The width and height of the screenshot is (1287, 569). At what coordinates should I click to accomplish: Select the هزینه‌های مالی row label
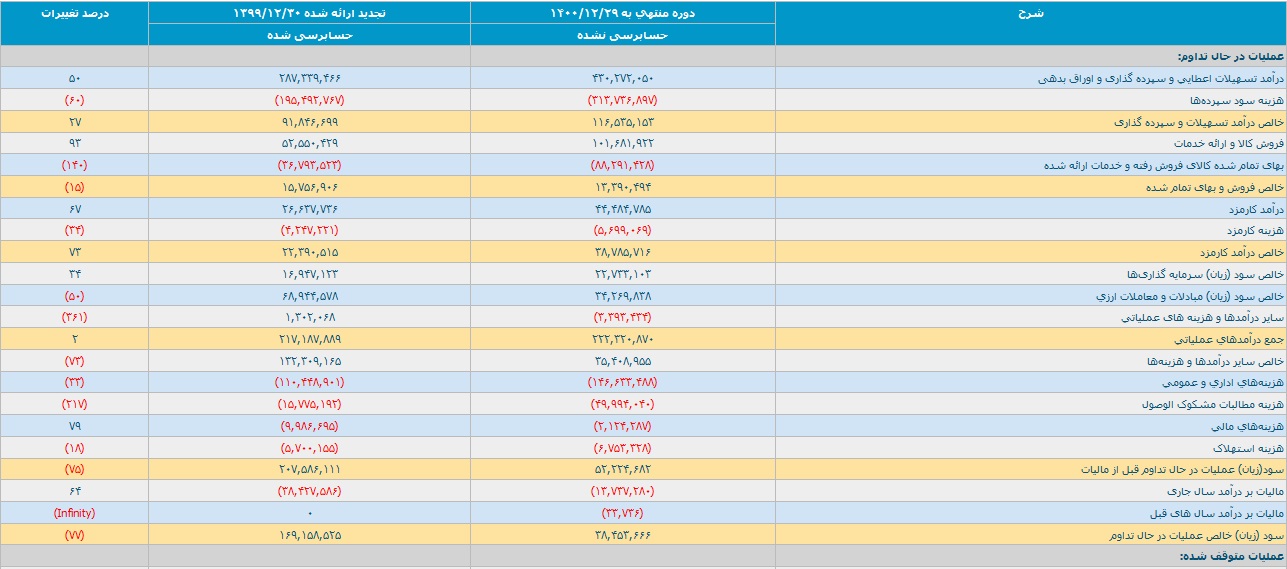[x=1247, y=426]
